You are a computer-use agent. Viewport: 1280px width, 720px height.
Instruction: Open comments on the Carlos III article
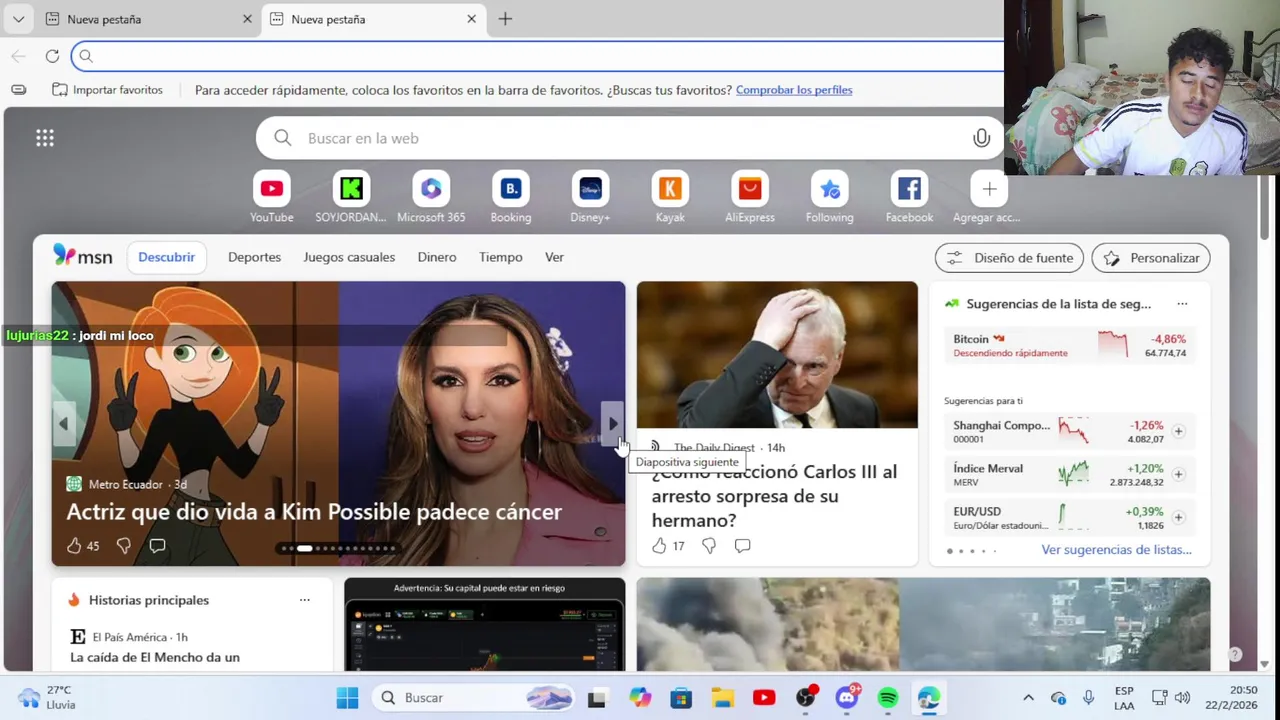pos(742,546)
